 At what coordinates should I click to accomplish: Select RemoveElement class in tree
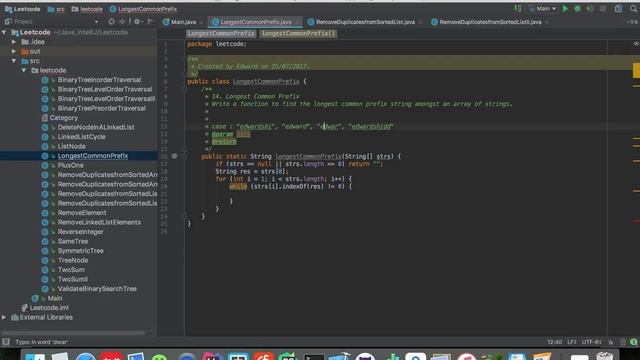[82, 213]
